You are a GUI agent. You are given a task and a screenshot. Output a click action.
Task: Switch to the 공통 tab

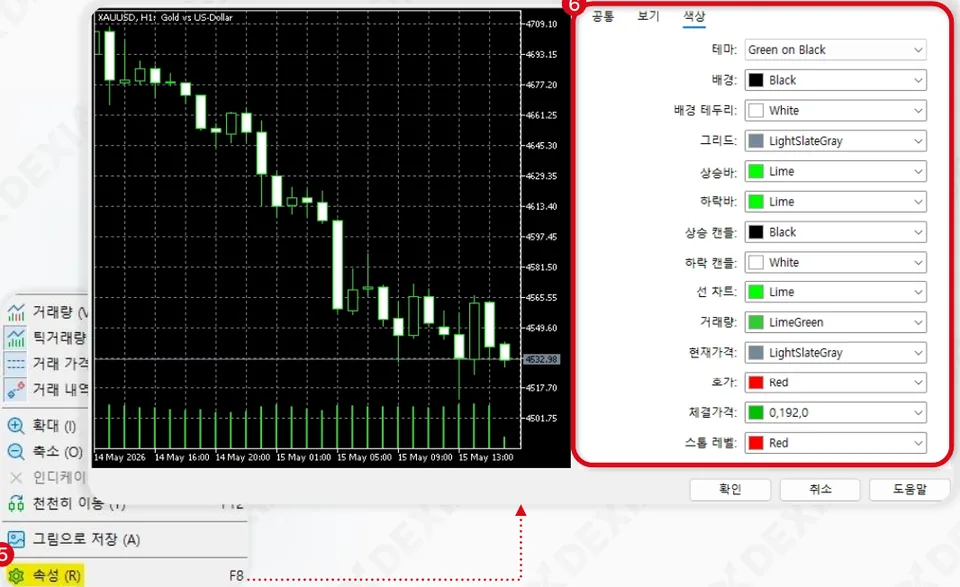tap(603, 17)
